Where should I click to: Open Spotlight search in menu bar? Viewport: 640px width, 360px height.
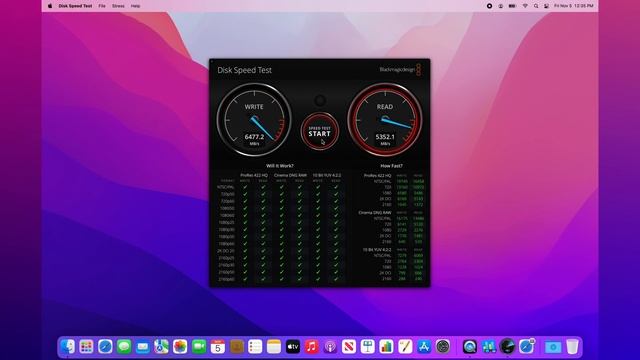[x=536, y=6]
